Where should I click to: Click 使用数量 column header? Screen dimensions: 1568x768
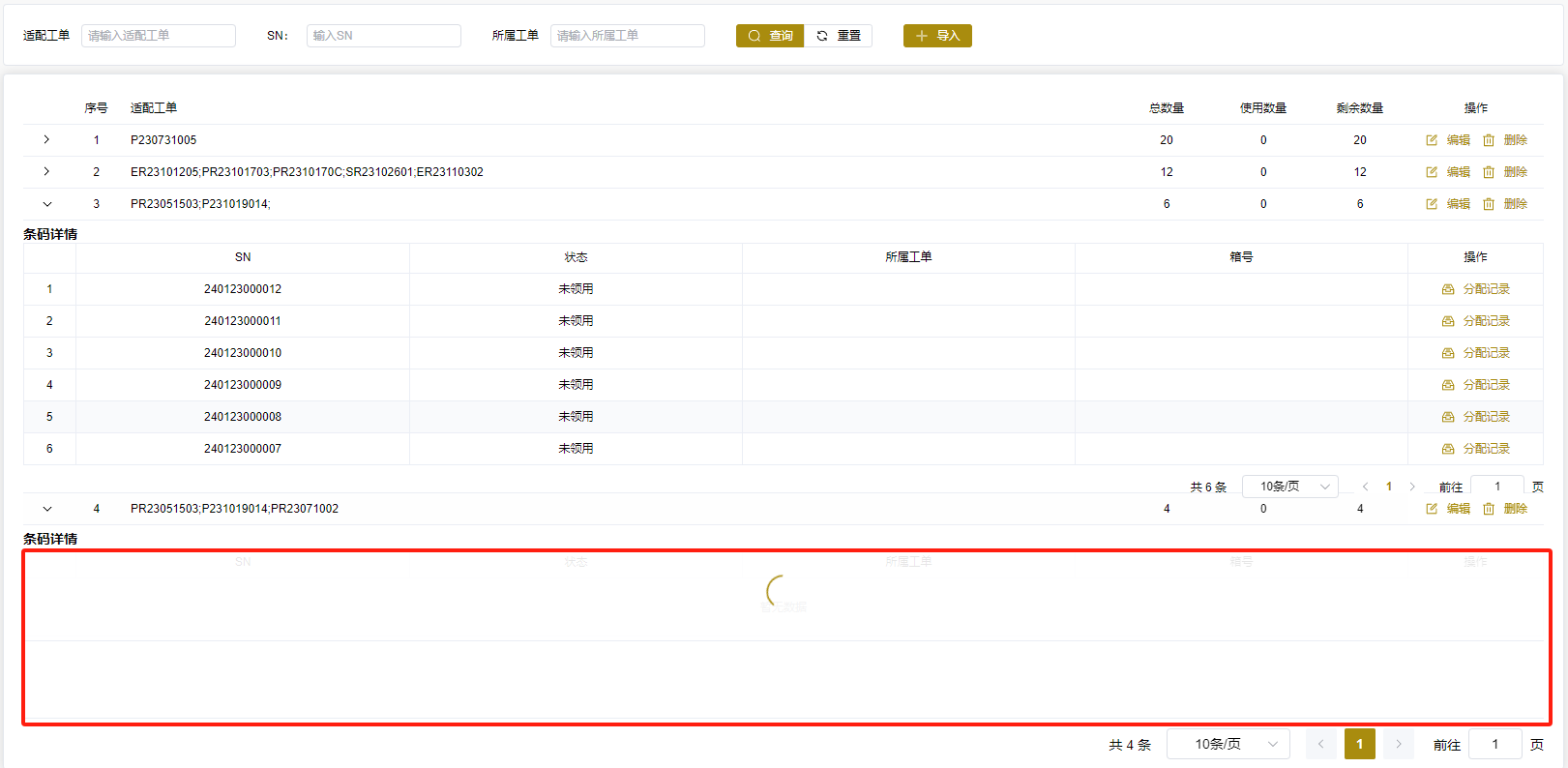pos(1263,108)
